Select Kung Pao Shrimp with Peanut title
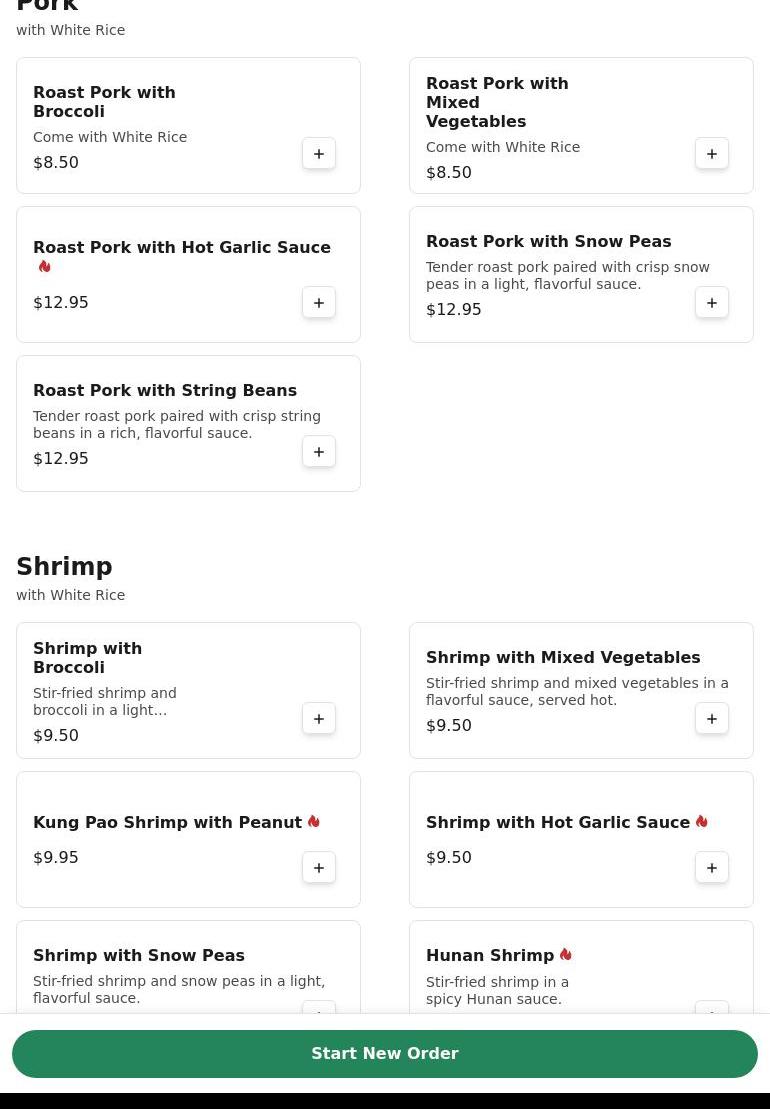Screen dimensions: 770x1109 pos(167,823)
